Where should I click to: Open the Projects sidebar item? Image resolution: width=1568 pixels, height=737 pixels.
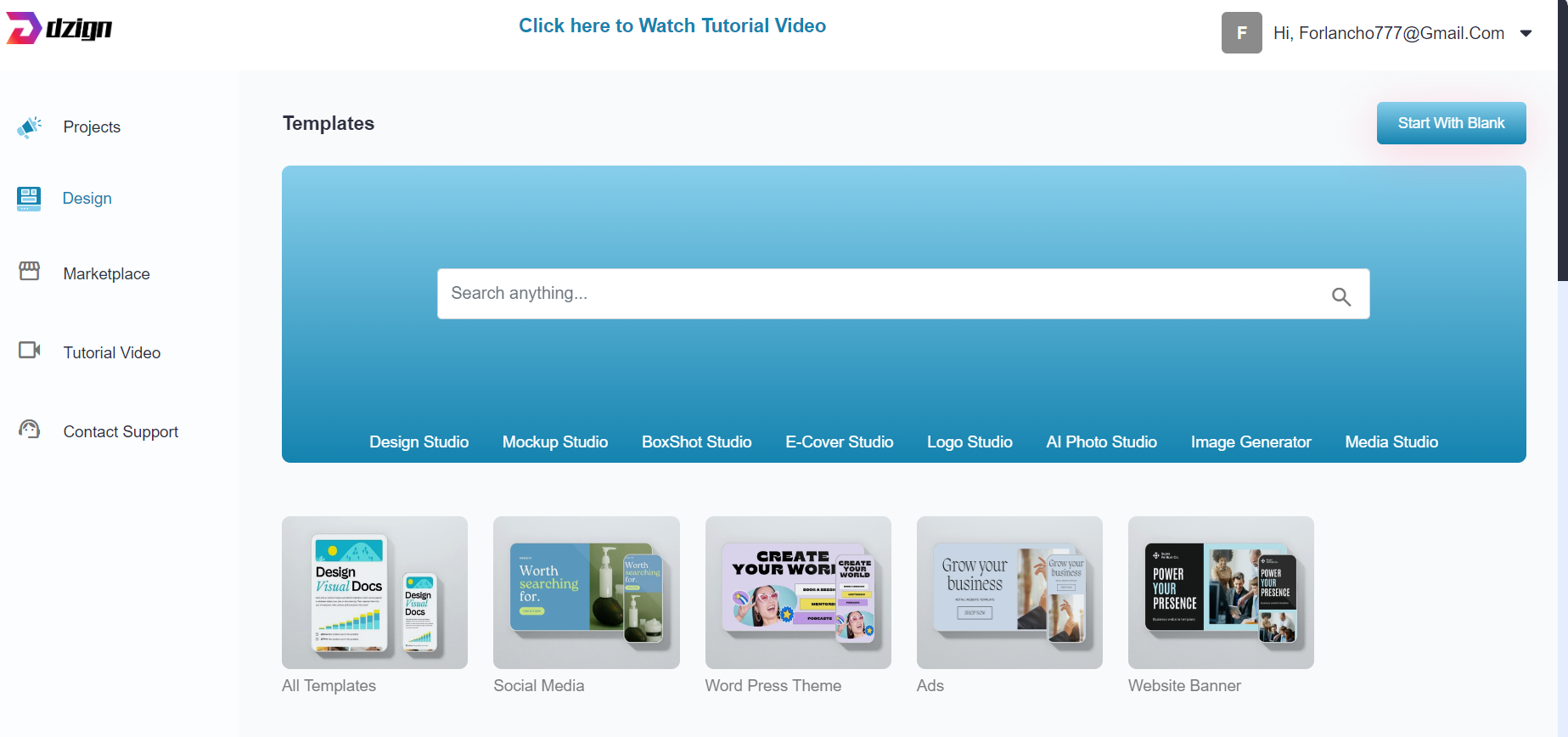[92, 127]
